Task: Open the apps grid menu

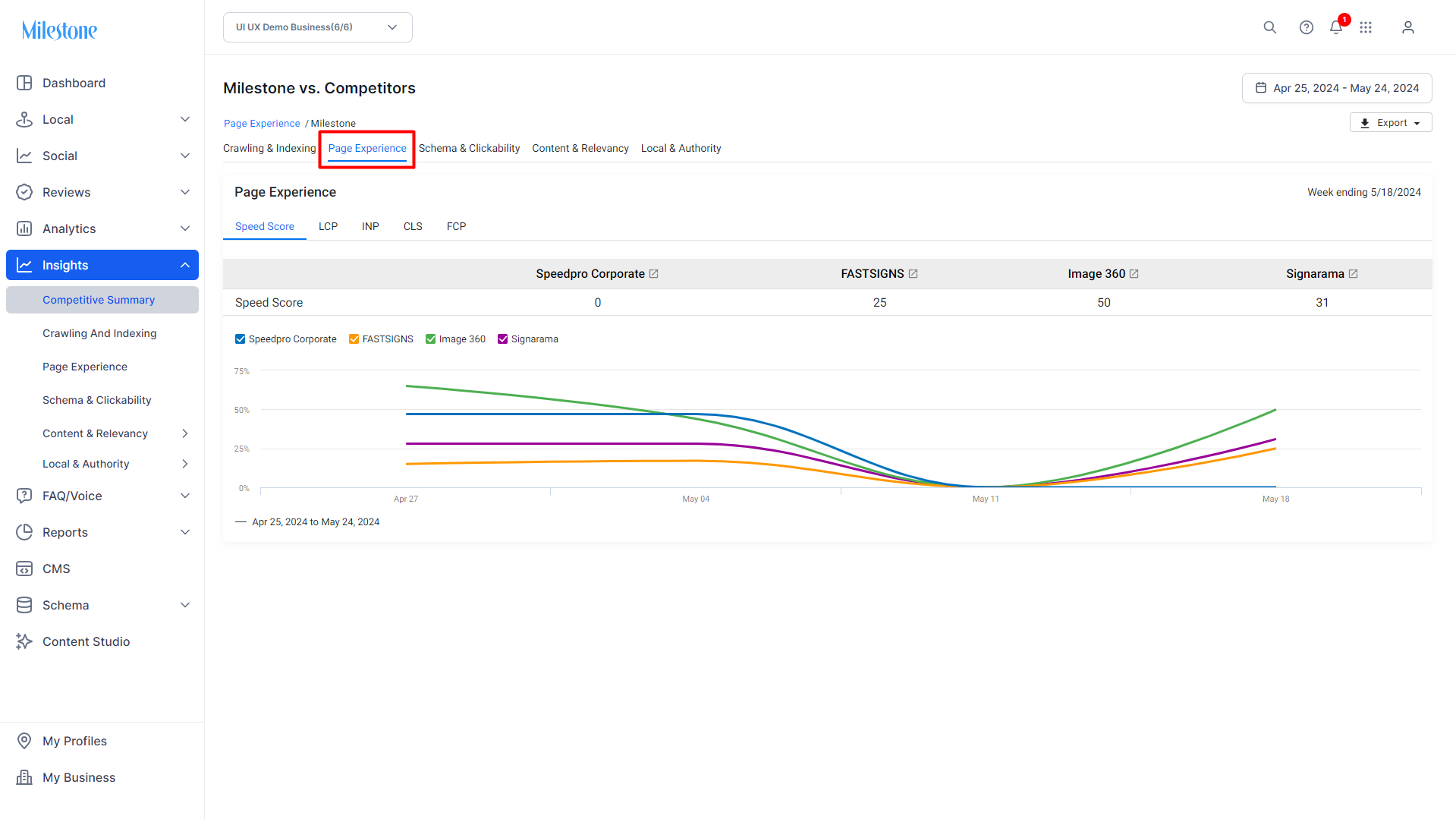Action: [1366, 27]
